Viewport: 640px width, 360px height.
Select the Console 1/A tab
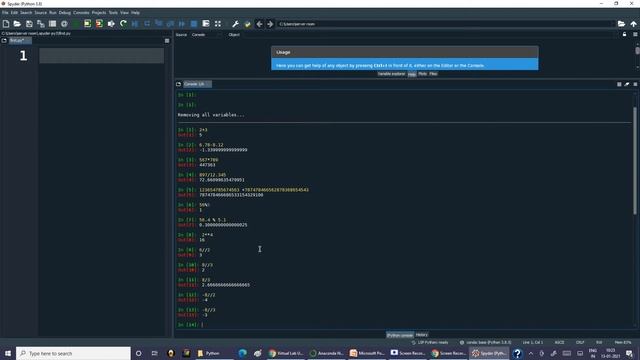click(x=197, y=84)
